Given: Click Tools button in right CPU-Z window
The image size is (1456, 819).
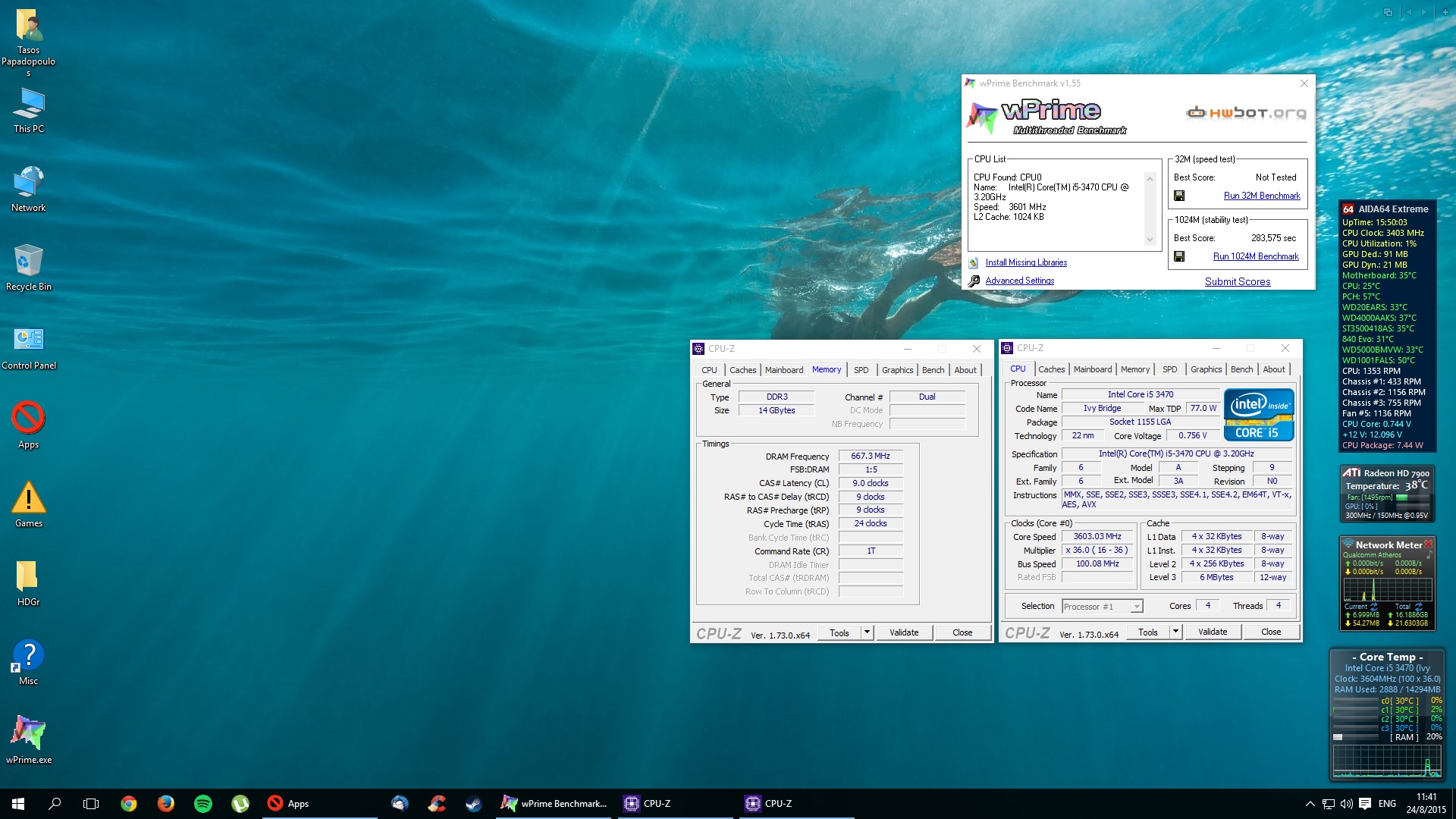Looking at the screenshot, I should tap(1148, 632).
